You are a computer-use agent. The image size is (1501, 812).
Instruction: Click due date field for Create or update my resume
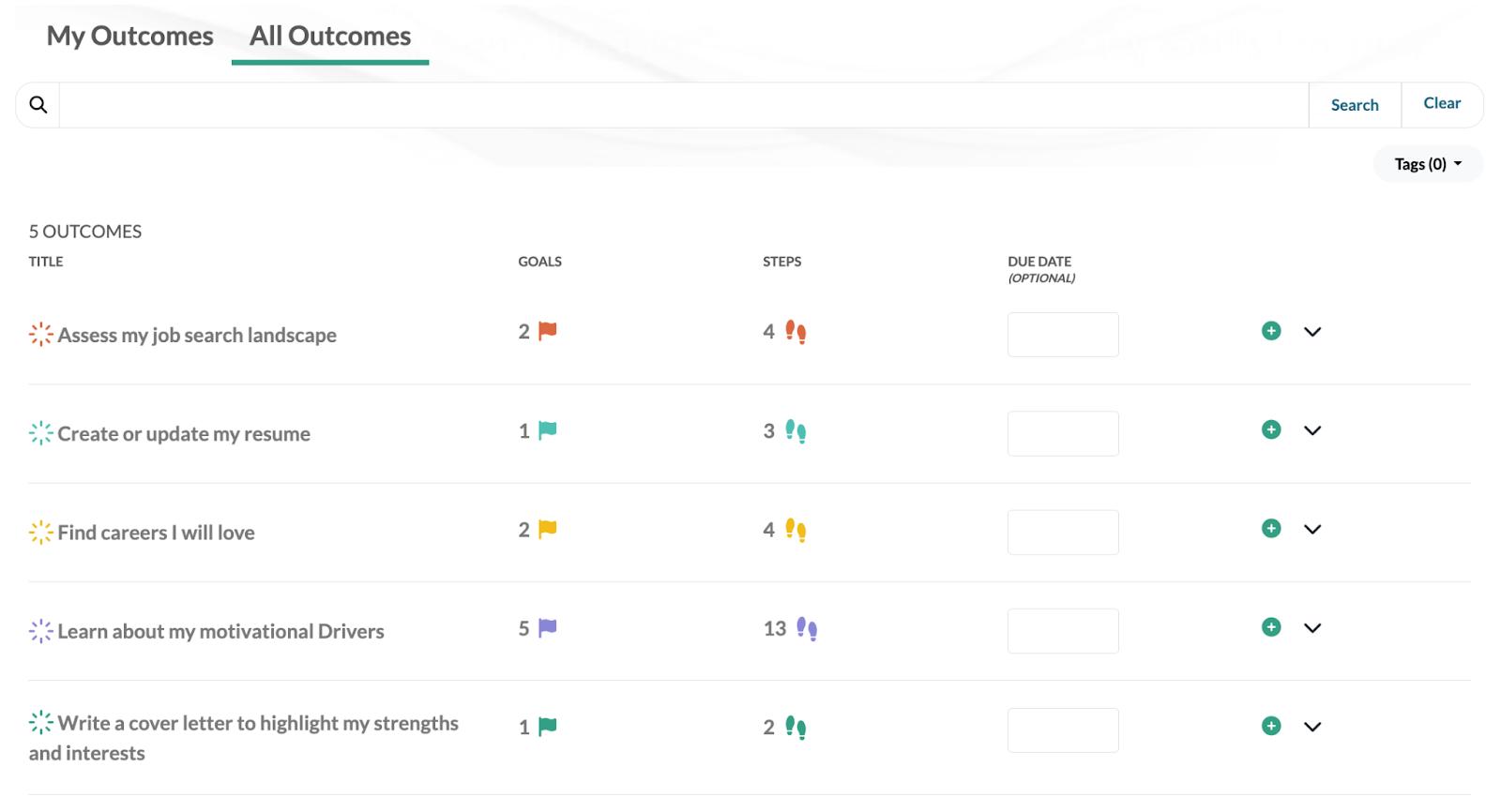(1063, 433)
